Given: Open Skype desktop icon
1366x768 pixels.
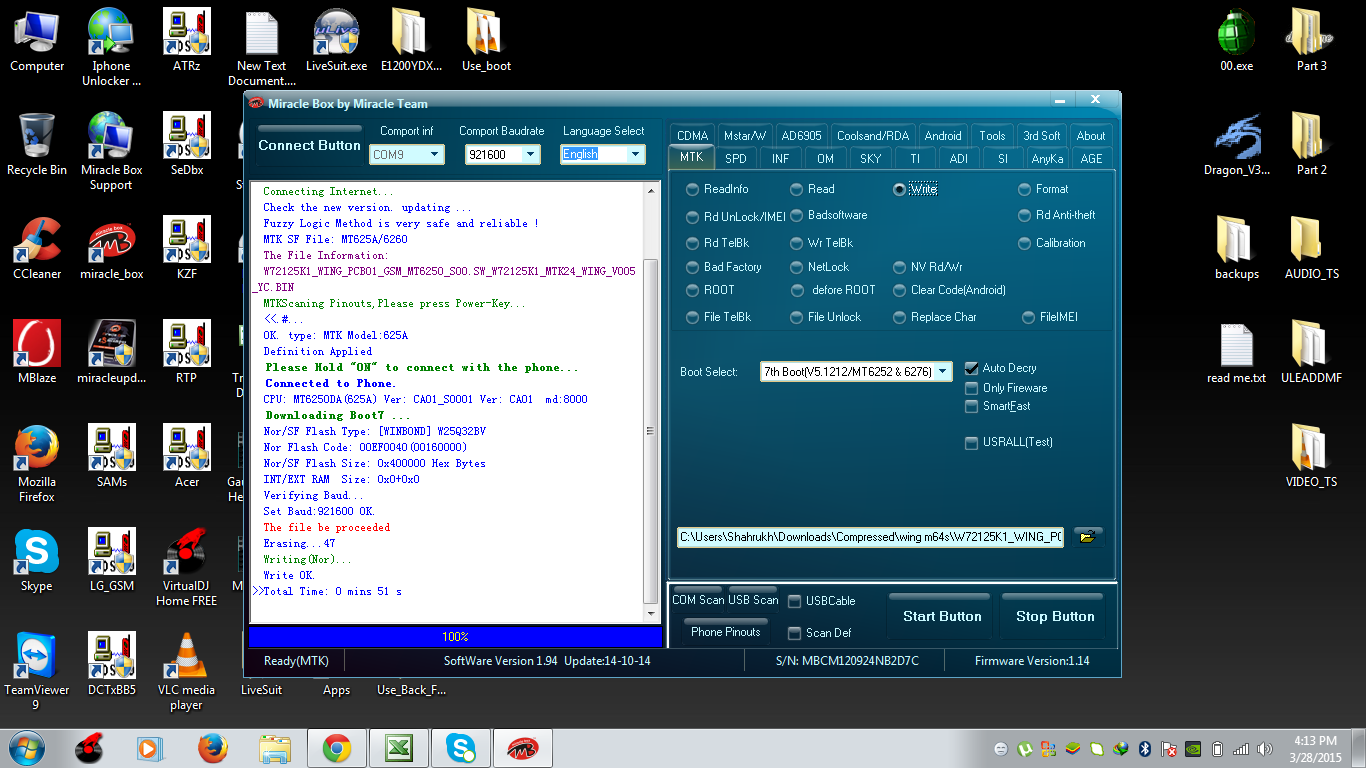Looking at the screenshot, I should (37, 561).
